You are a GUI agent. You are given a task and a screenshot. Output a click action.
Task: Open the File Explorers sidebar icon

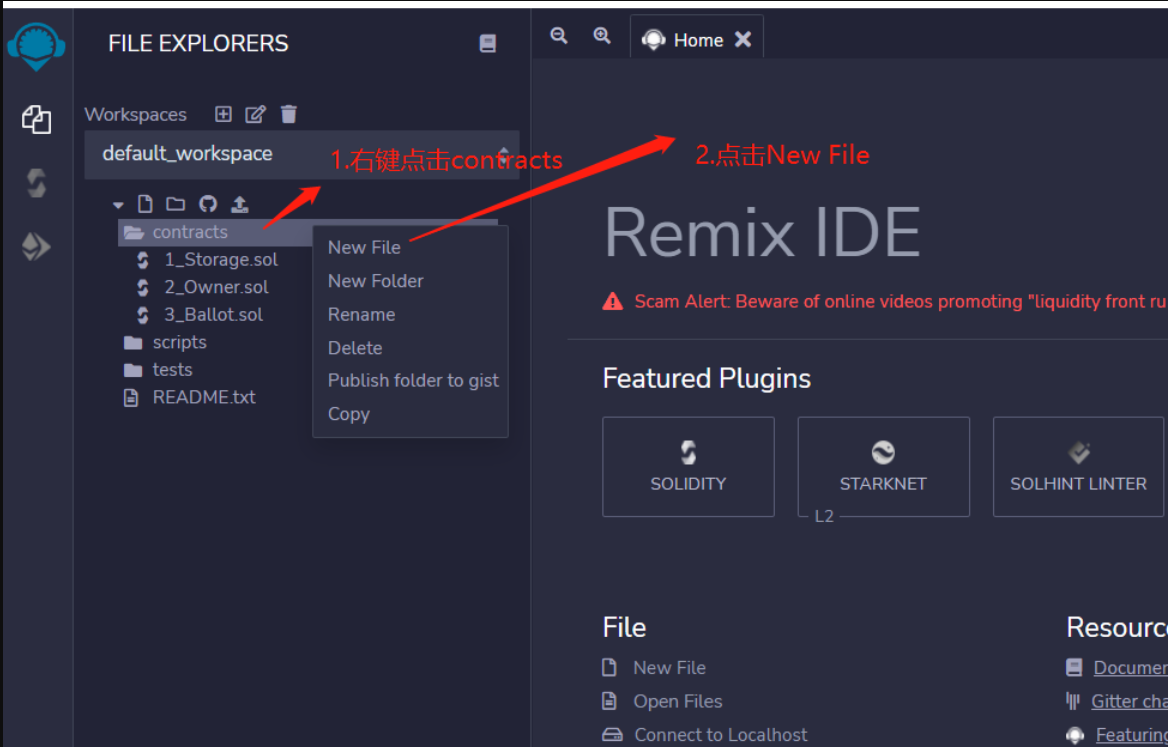[36, 119]
